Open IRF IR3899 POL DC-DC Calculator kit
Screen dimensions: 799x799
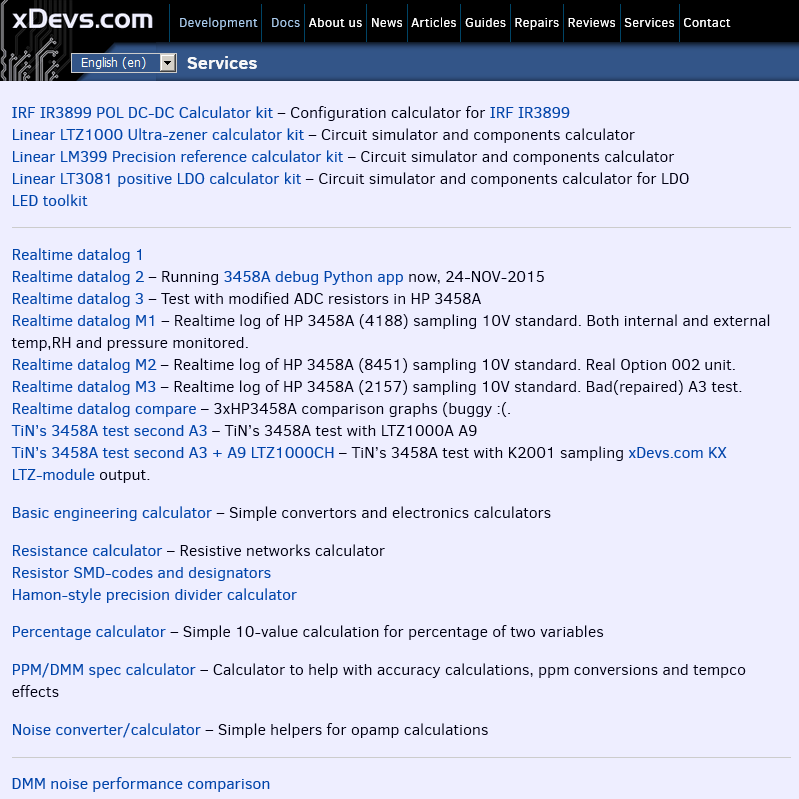(x=142, y=113)
